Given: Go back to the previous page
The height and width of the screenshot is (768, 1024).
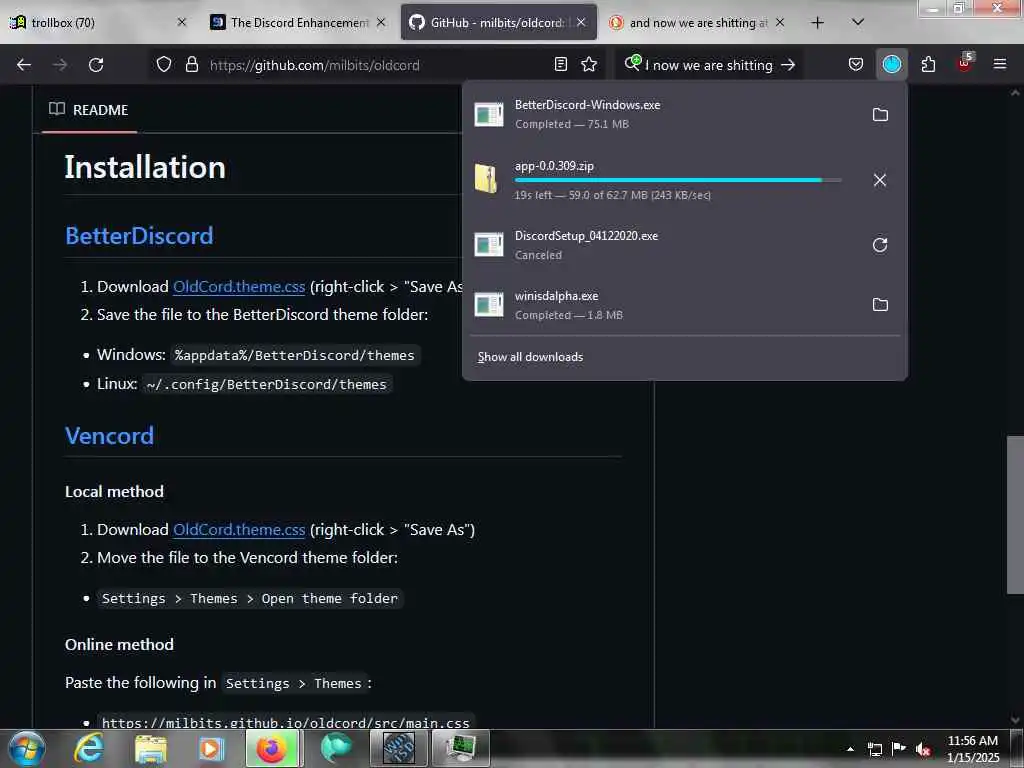Looking at the screenshot, I should tap(24, 65).
